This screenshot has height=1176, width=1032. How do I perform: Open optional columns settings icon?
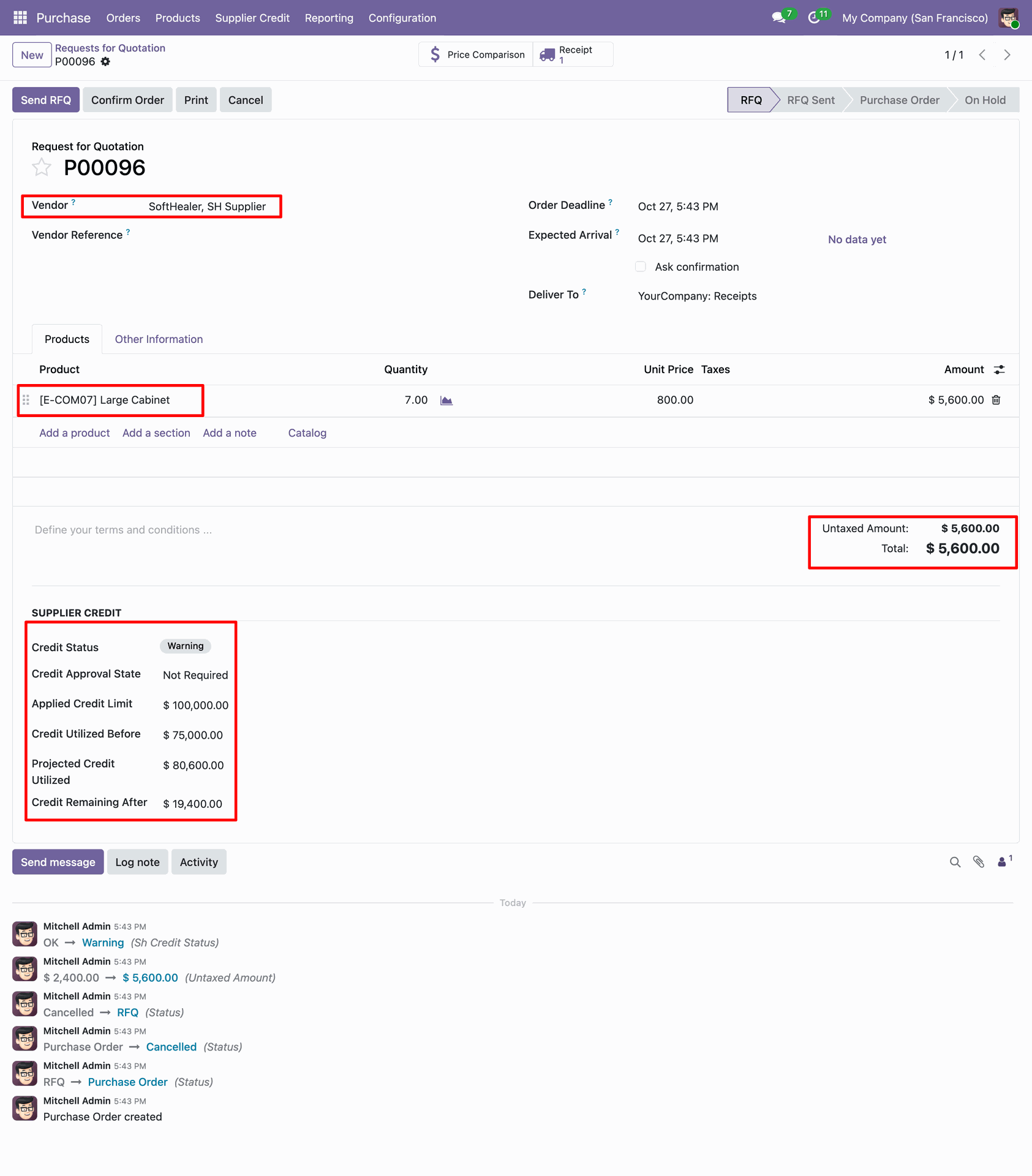click(1000, 370)
